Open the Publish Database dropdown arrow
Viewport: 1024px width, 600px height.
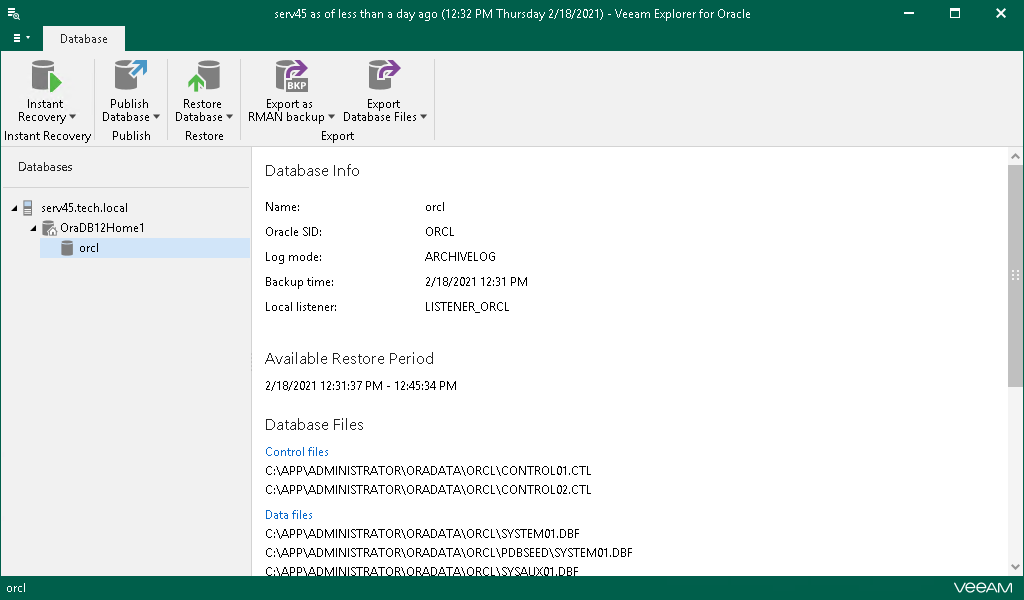coord(156,117)
